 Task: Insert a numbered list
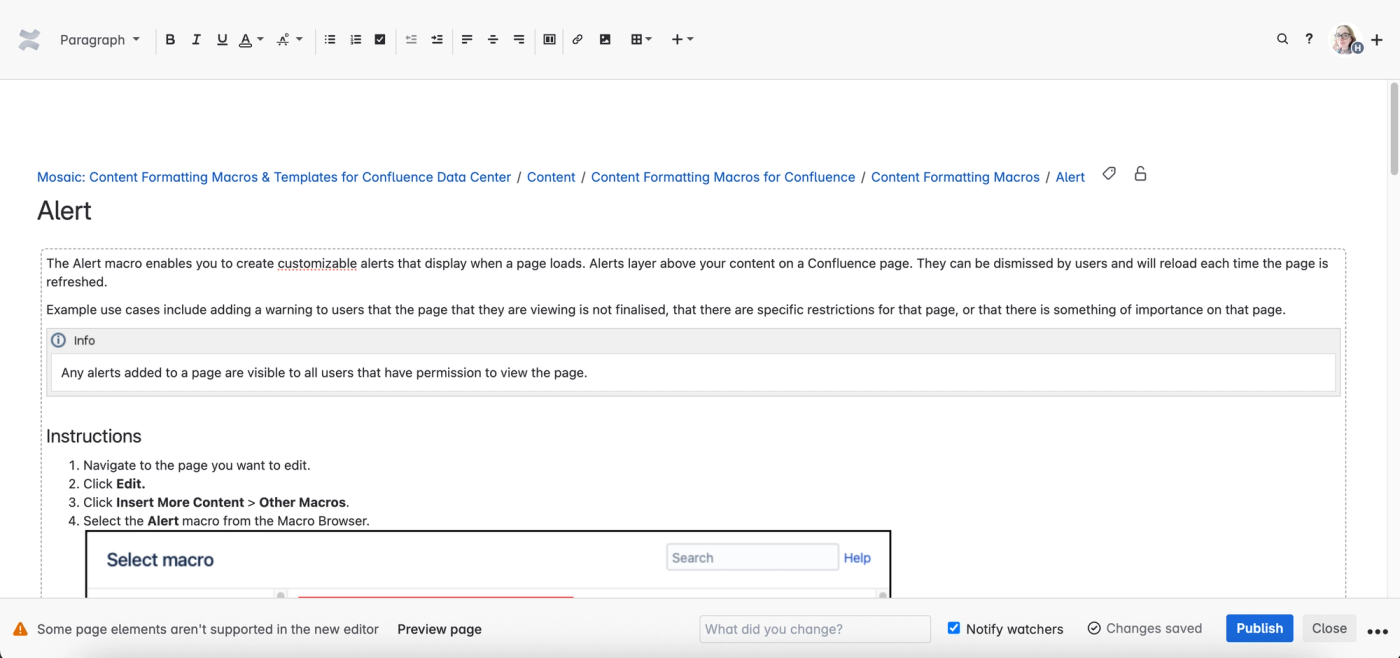coord(355,40)
